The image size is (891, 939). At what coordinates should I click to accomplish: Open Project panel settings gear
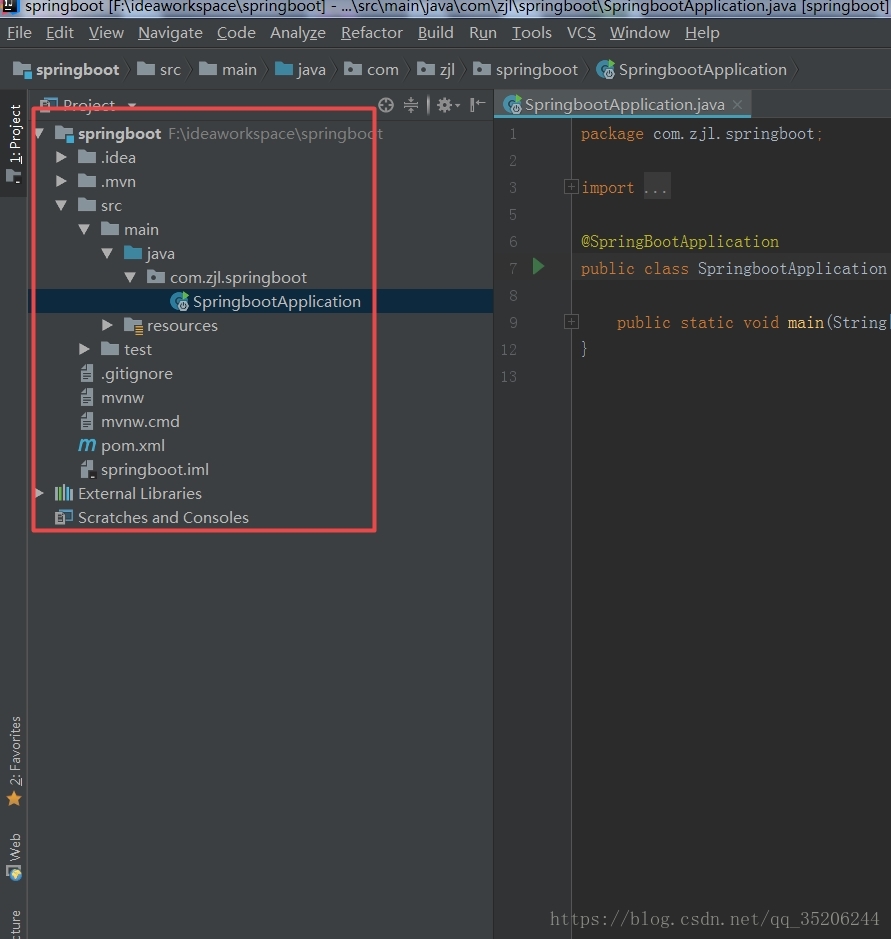(447, 105)
